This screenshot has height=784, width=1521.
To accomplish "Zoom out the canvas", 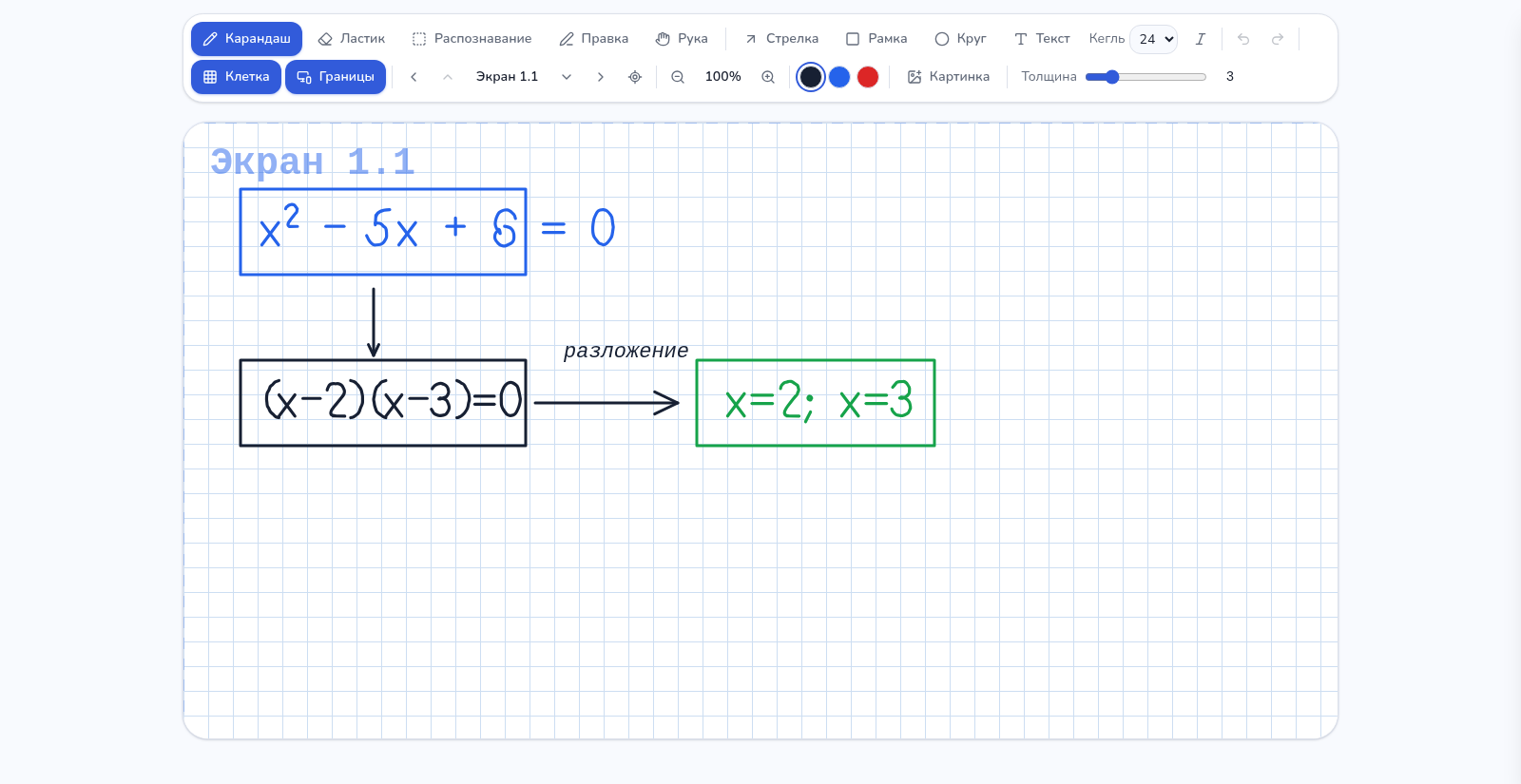I will pyautogui.click(x=678, y=77).
